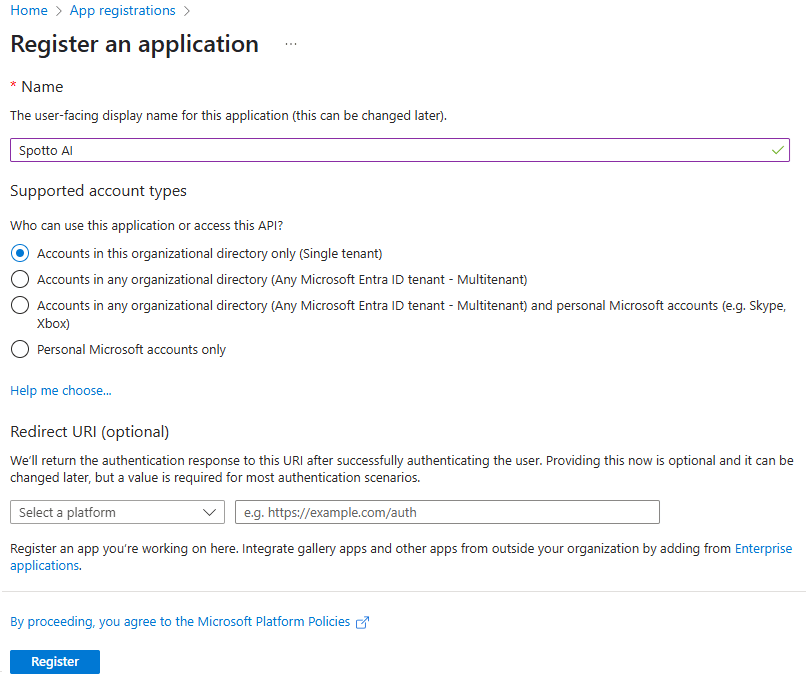Open the ellipsis menu beside the page title
Viewport: 806px width, 680px height.
291,45
